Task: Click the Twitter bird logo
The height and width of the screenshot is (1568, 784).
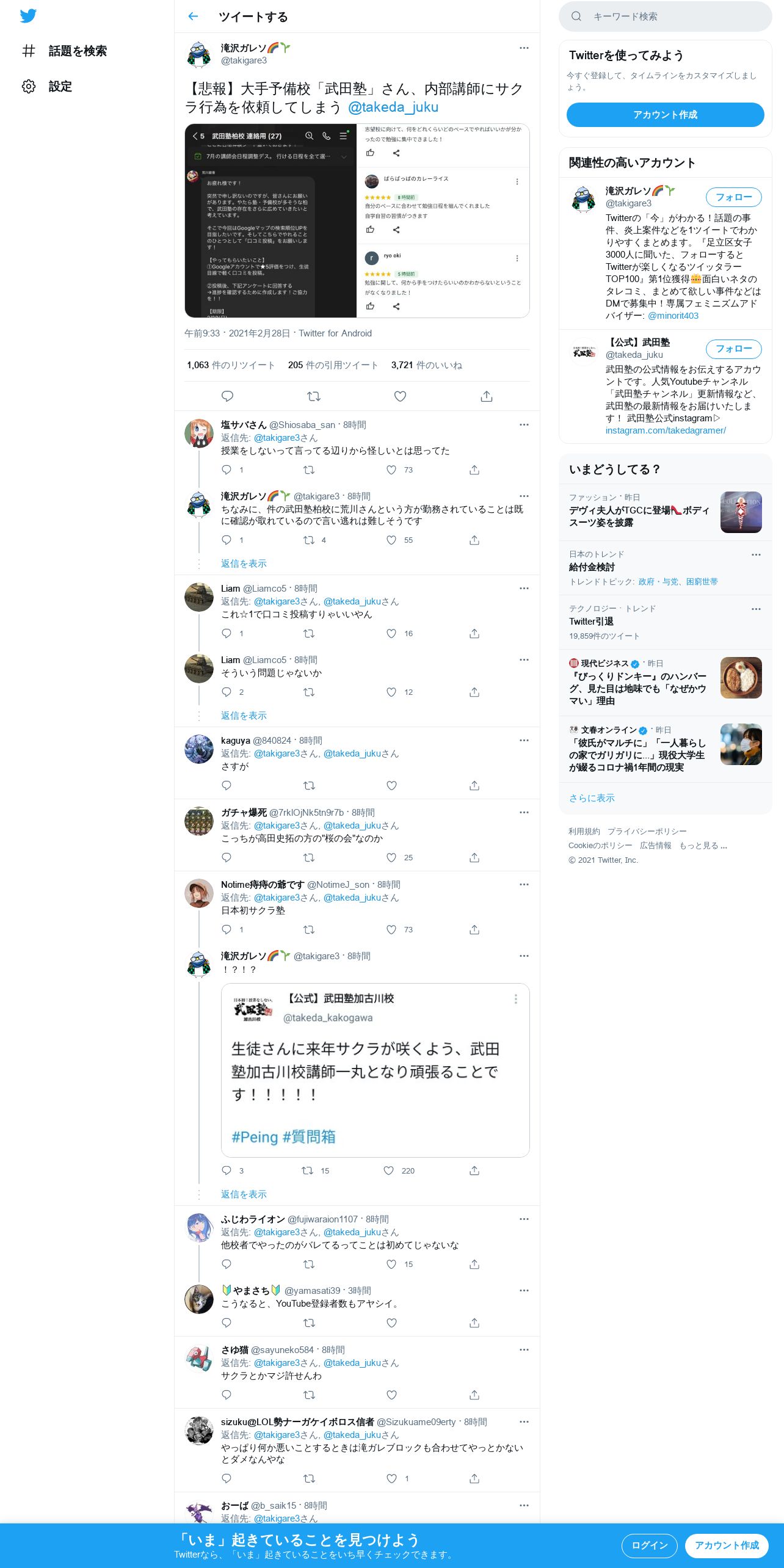Action: coord(28,16)
